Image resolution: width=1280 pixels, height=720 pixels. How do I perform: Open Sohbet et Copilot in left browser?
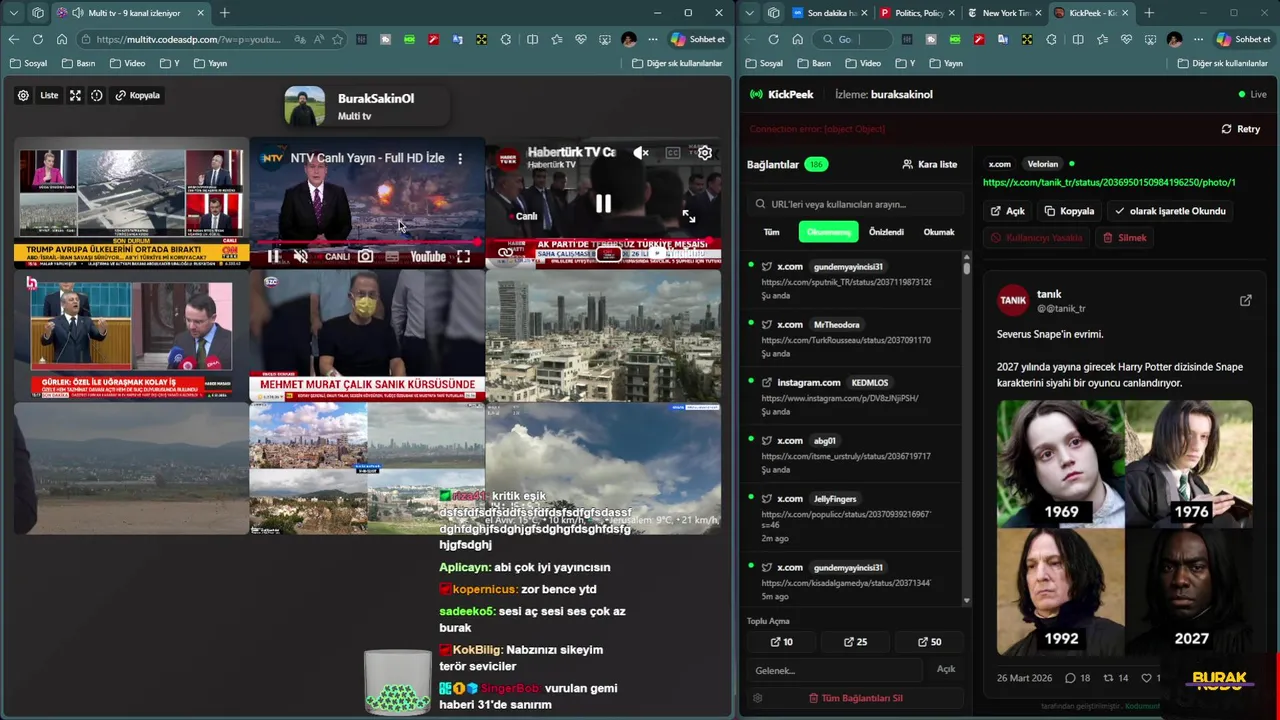(x=698, y=39)
